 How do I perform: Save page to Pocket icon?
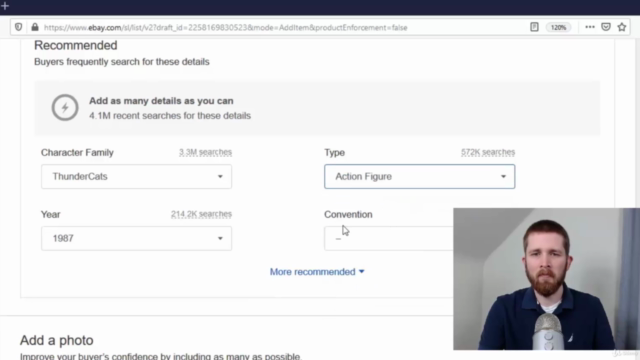606,27
